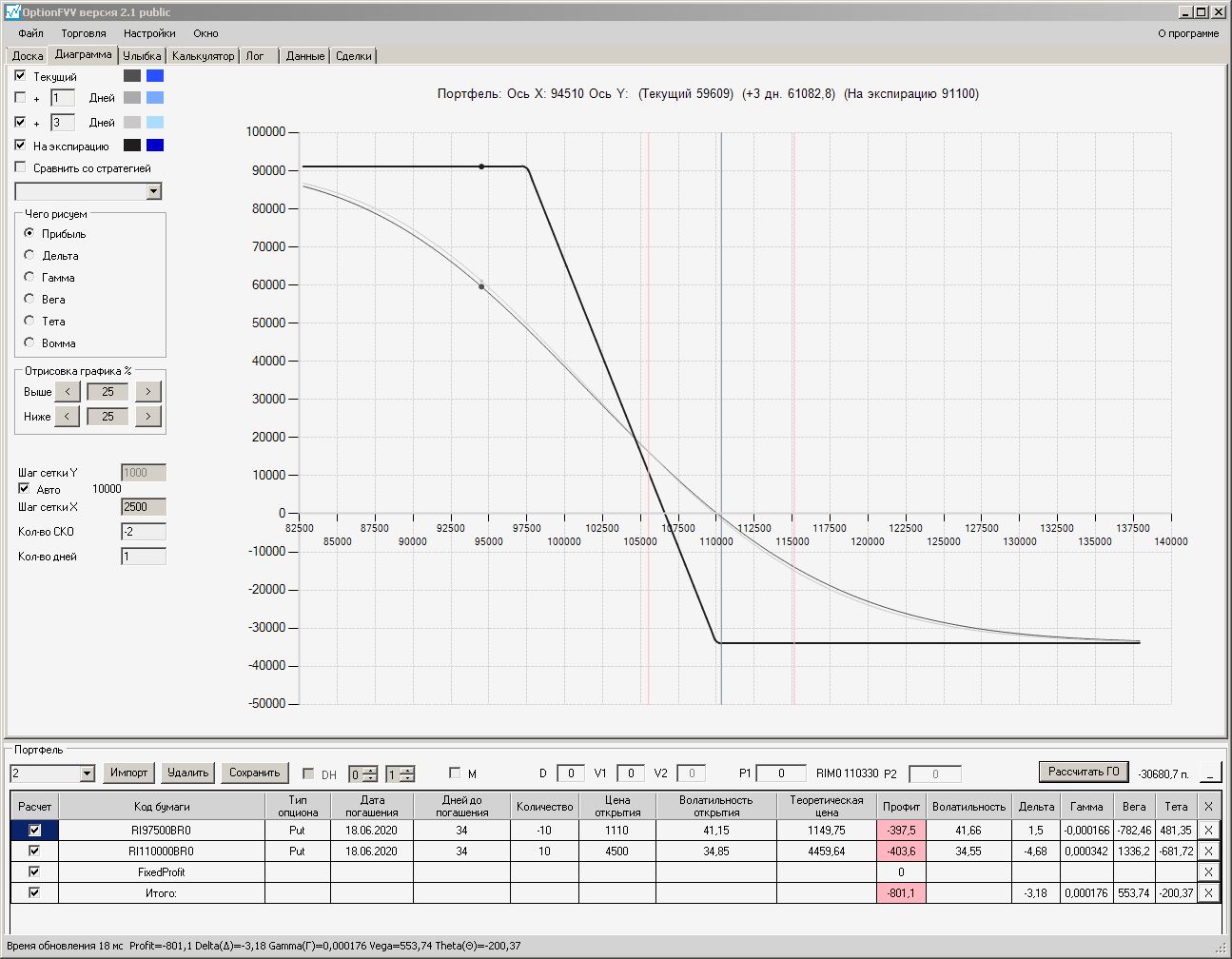Click the X button in the Итого row
This screenshot has width=1232, height=959.
coord(1208,893)
